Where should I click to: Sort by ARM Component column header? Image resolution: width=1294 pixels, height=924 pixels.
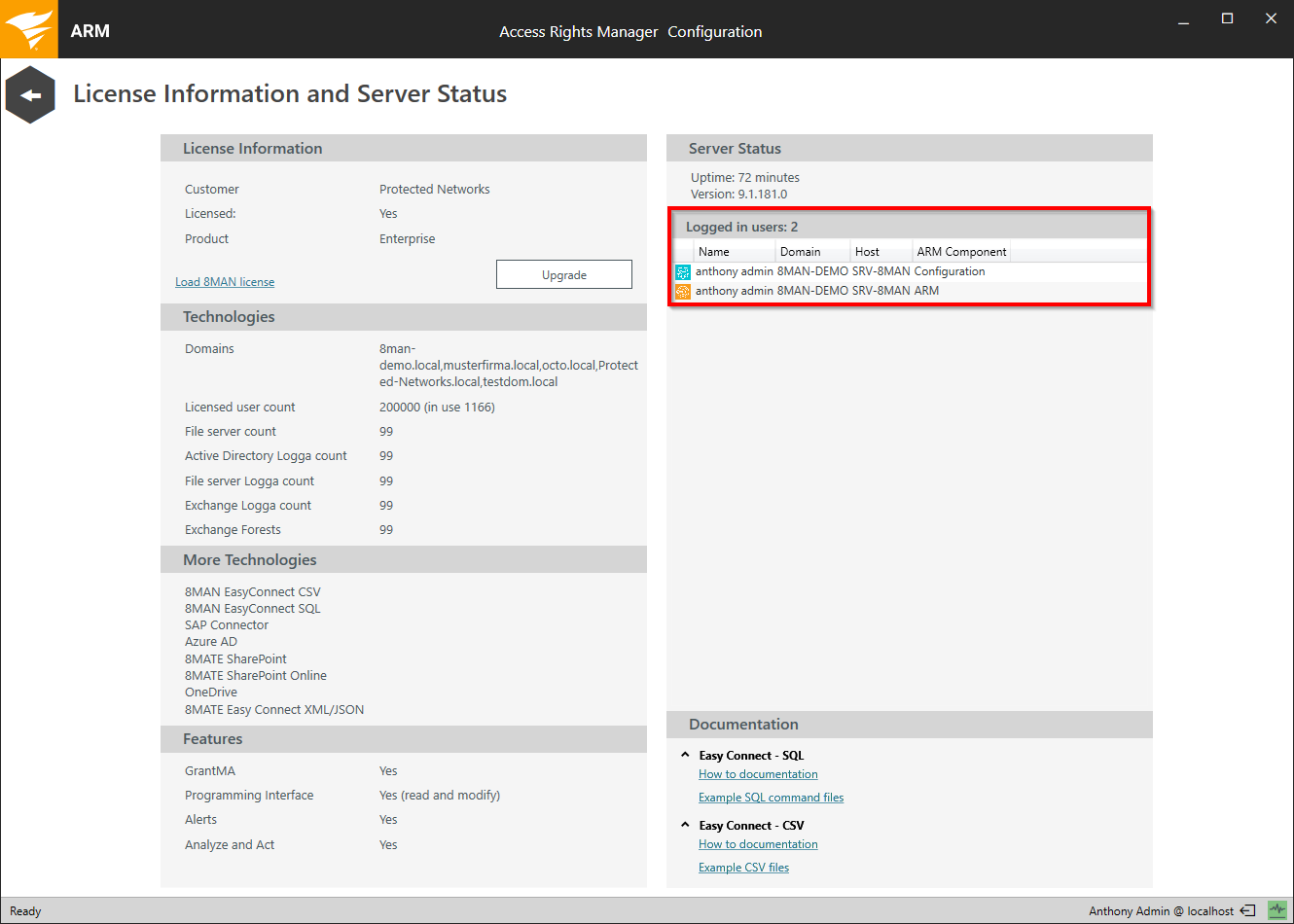click(x=961, y=252)
